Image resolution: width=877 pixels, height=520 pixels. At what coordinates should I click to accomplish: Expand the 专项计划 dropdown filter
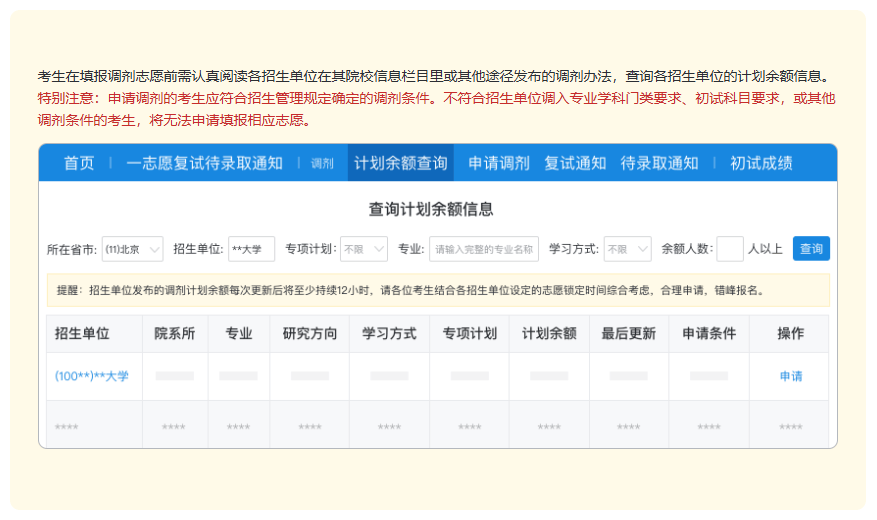pyautogui.click(x=364, y=249)
